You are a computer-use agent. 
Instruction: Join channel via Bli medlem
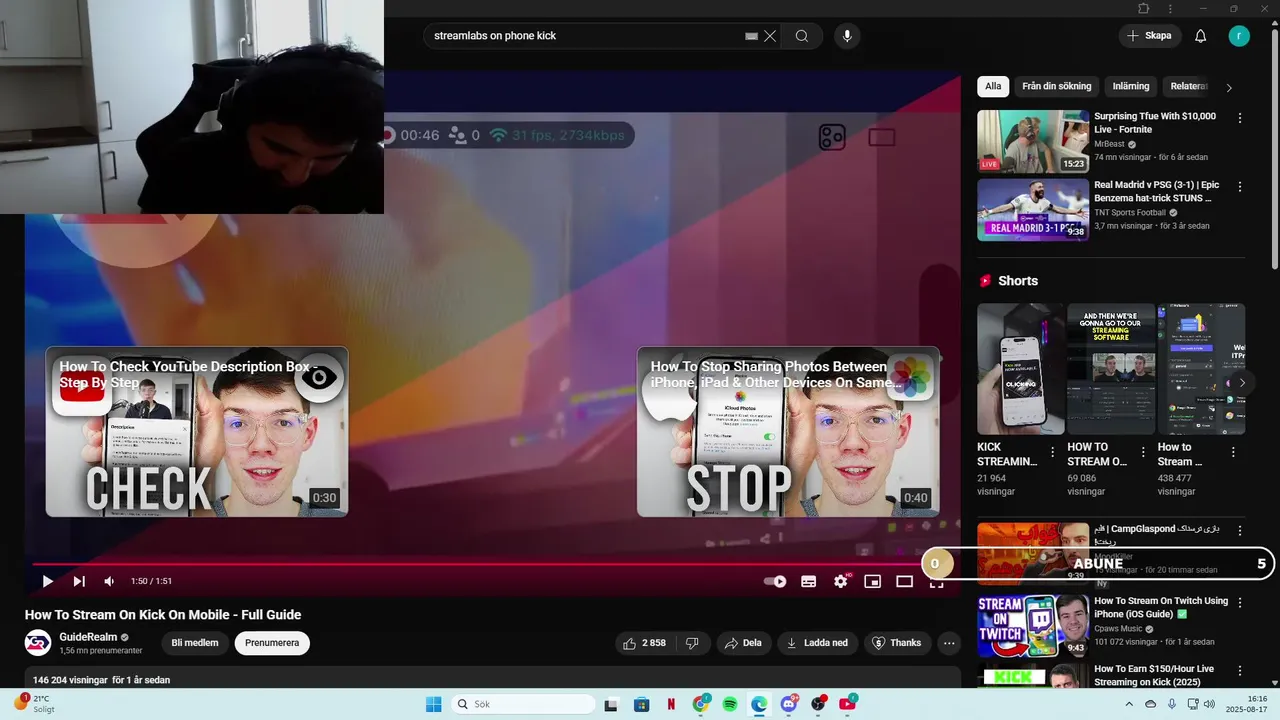(195, 643)
